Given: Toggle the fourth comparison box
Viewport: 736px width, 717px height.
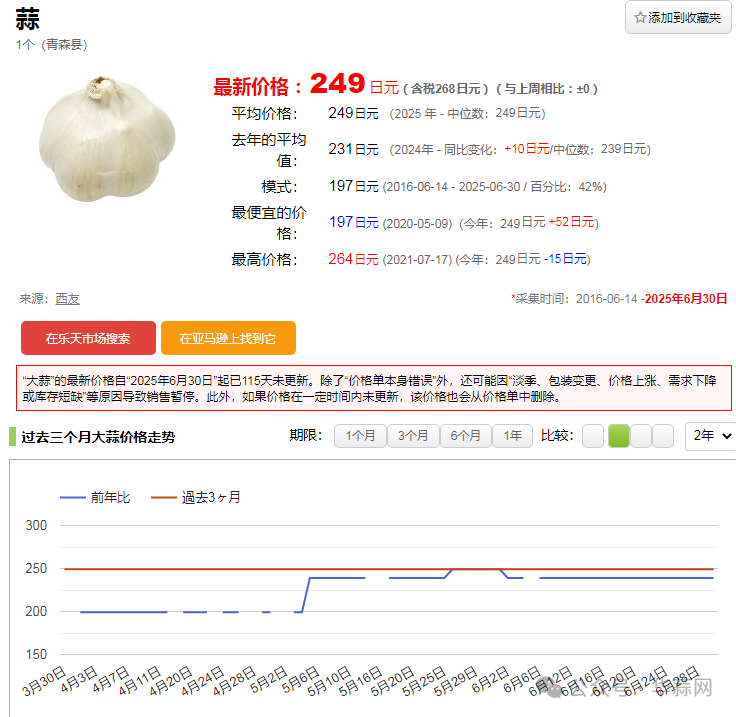Looking at the screenshot, I should [663, 436].
